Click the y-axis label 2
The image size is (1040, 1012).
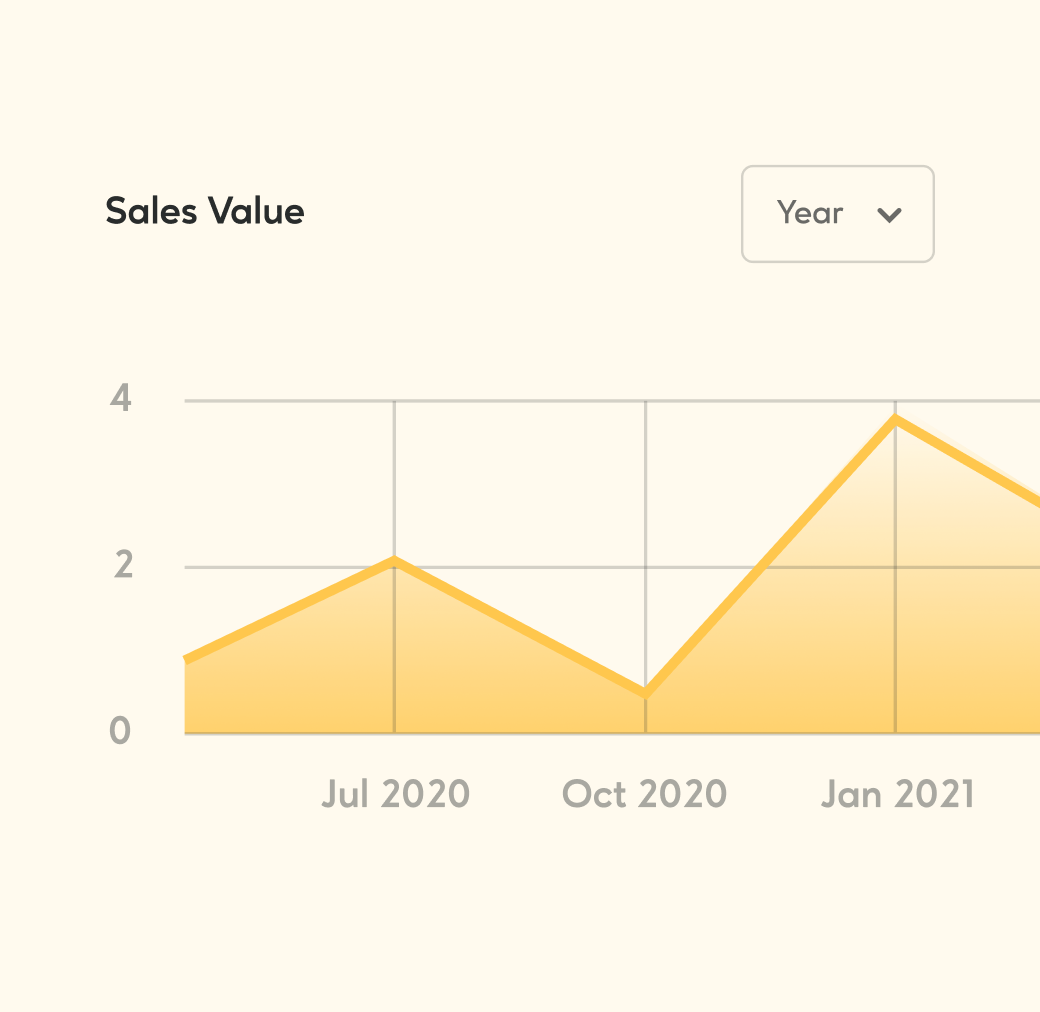(x=123, y=565)
